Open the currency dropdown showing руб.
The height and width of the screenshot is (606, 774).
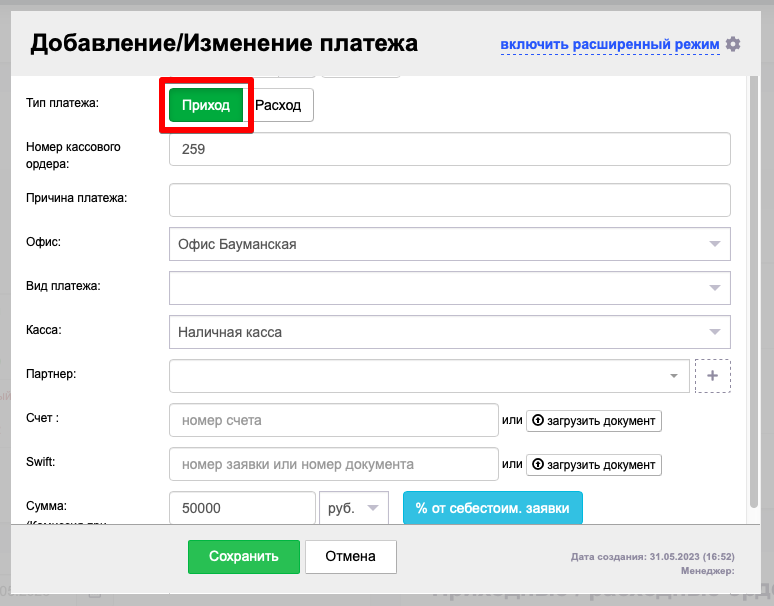[354, 508]
